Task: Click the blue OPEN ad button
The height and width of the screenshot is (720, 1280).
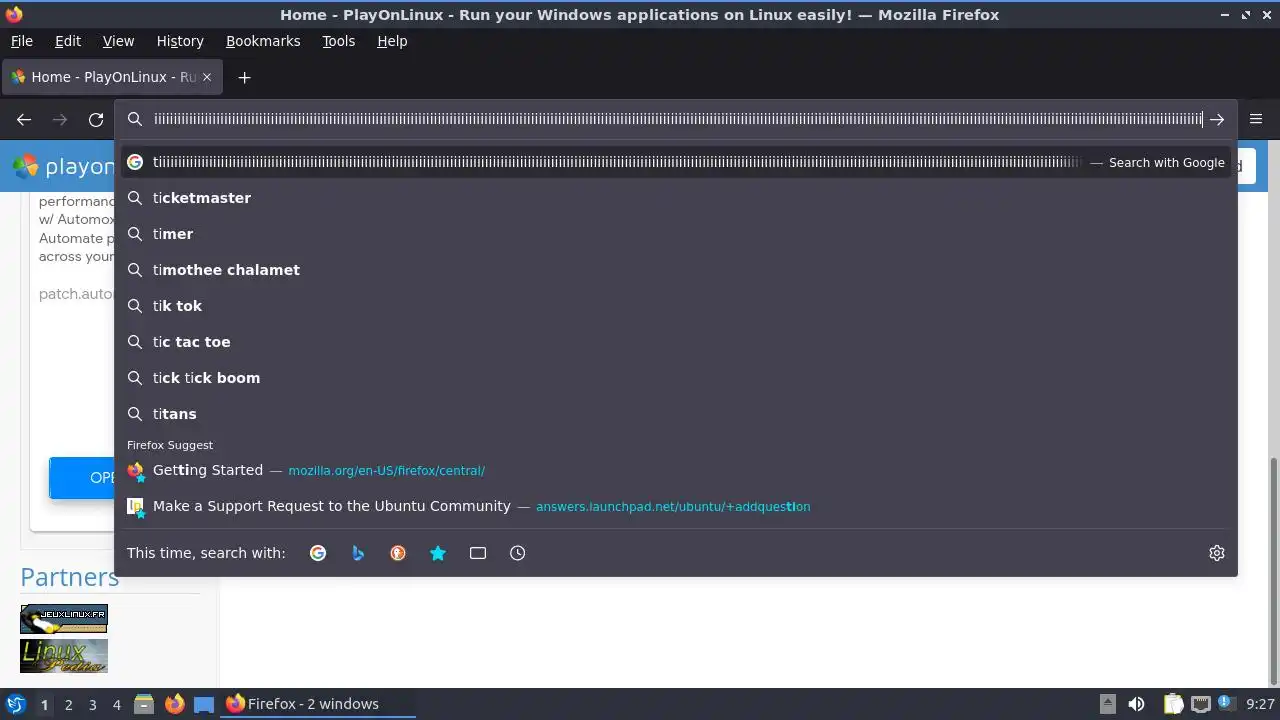Action: pyautogui.click(x=82, y=478)
